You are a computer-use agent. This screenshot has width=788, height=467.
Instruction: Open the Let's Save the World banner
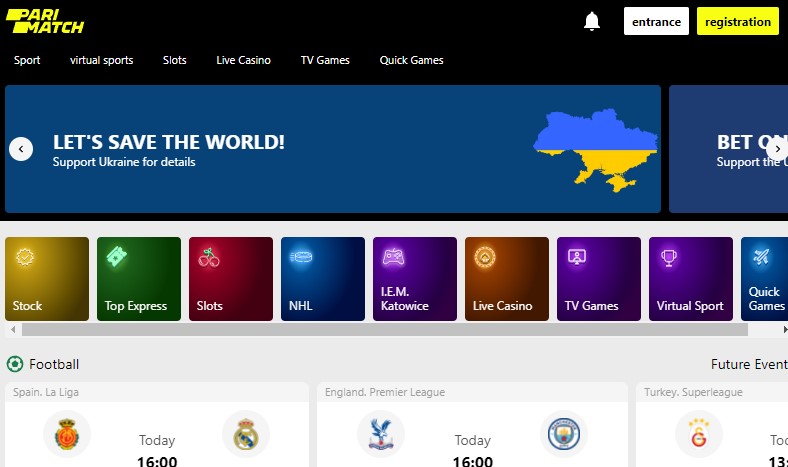(333, 149)
